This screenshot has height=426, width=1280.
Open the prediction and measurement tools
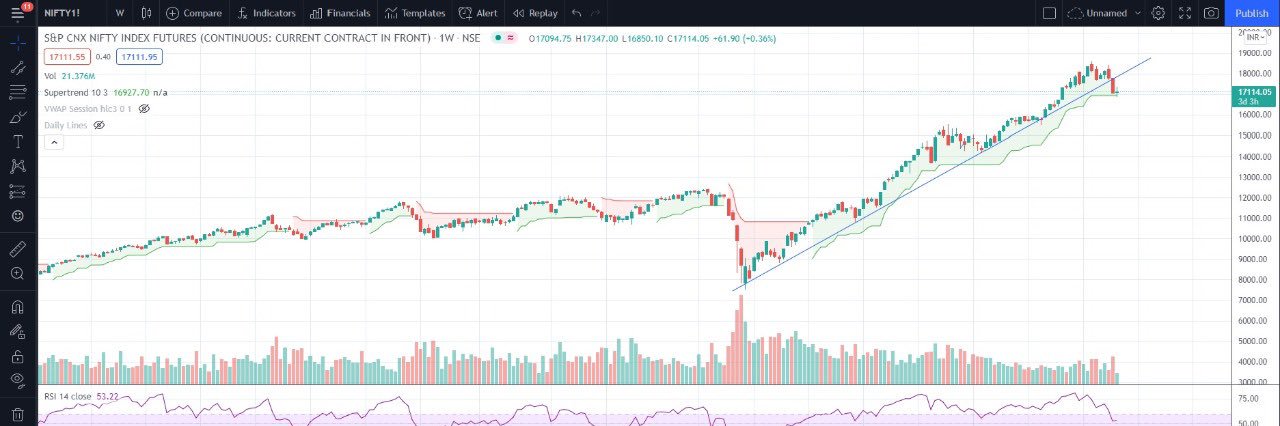[18, 191]
